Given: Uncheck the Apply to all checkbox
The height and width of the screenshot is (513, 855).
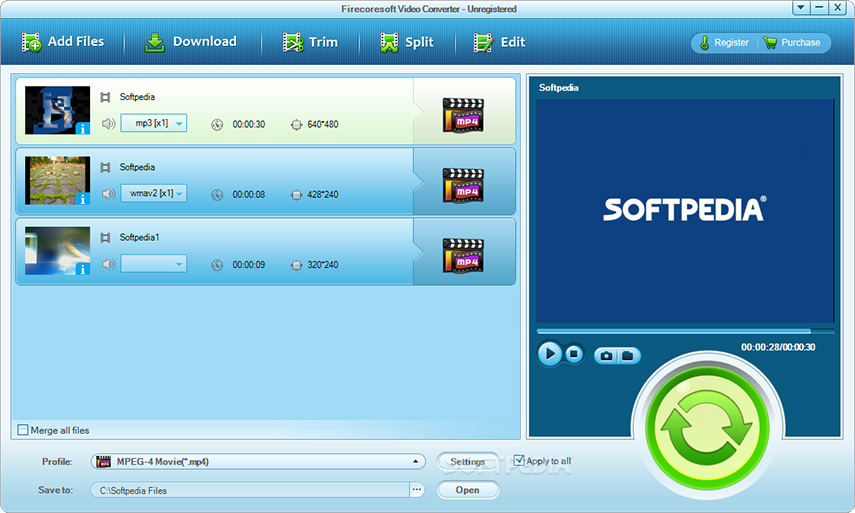Looking at the screenshot, I should (519, 461).
